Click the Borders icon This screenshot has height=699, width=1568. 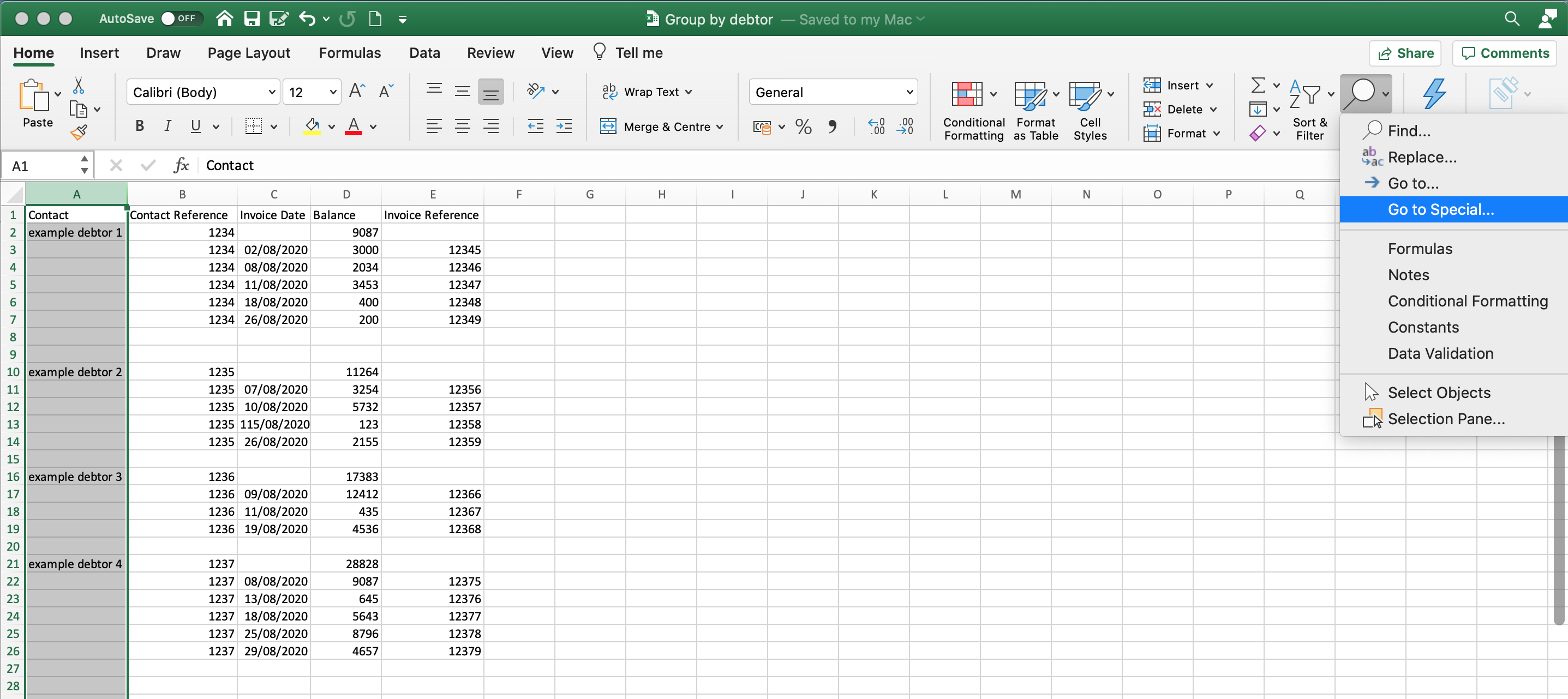pos(253,126)
